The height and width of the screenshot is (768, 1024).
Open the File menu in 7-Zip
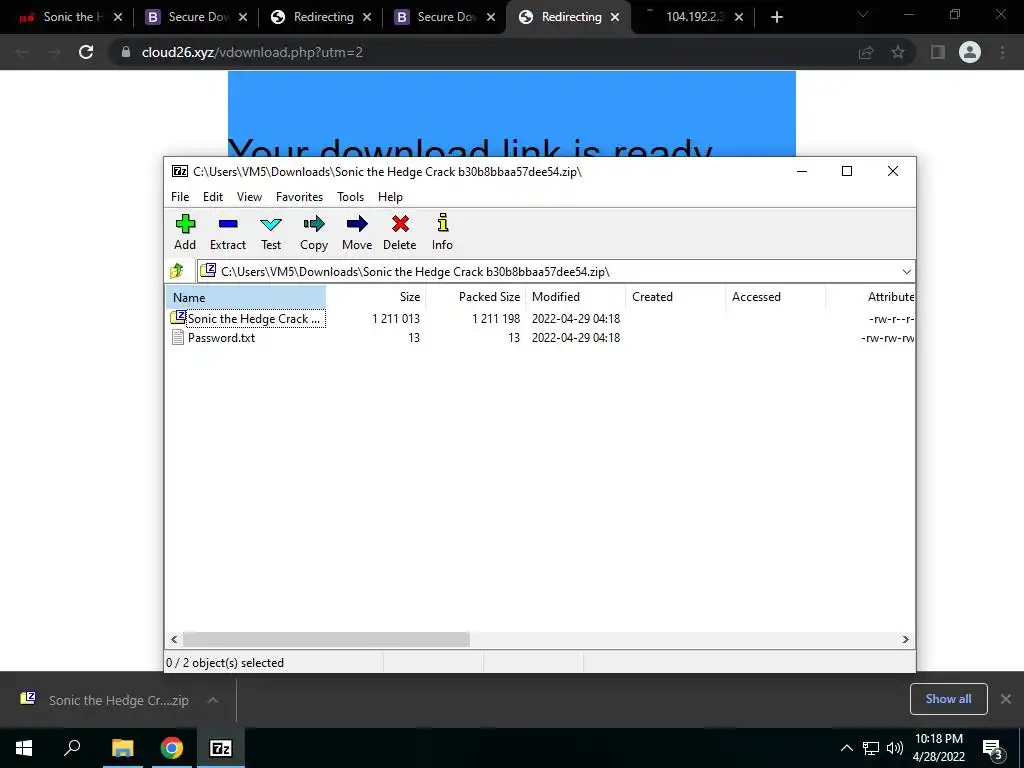(180, 197)
